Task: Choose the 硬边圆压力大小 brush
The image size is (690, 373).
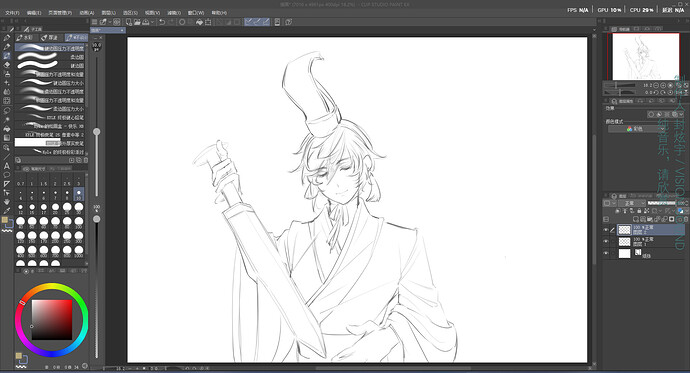Action: [51, 83]
